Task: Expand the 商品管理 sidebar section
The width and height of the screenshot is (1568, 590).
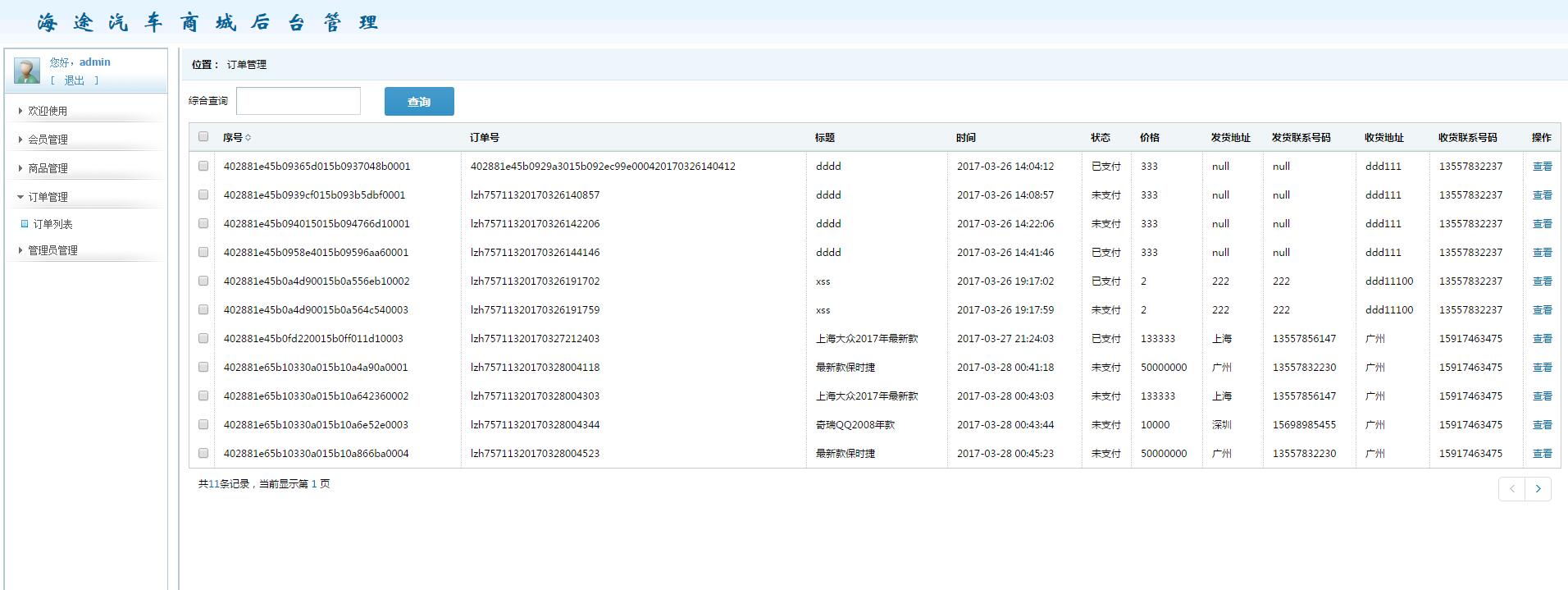Action: pos(48,168)
